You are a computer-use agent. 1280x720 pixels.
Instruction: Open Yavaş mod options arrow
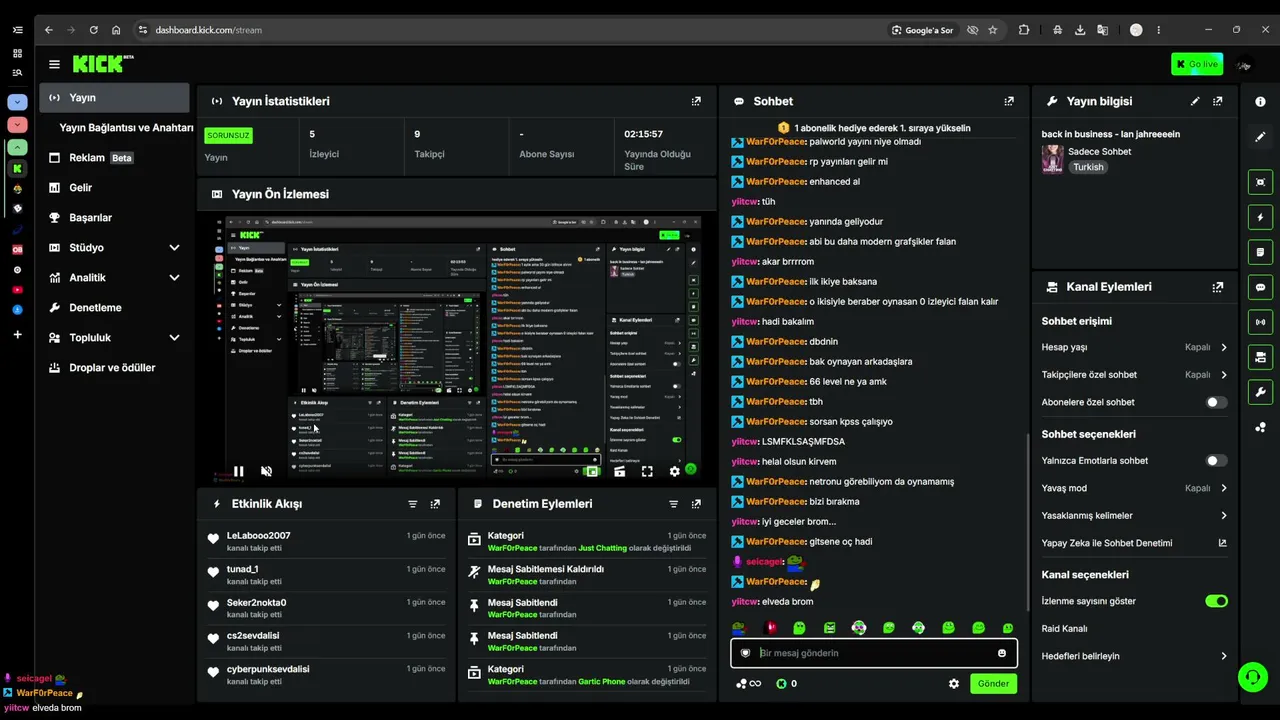click(1223, 488)
